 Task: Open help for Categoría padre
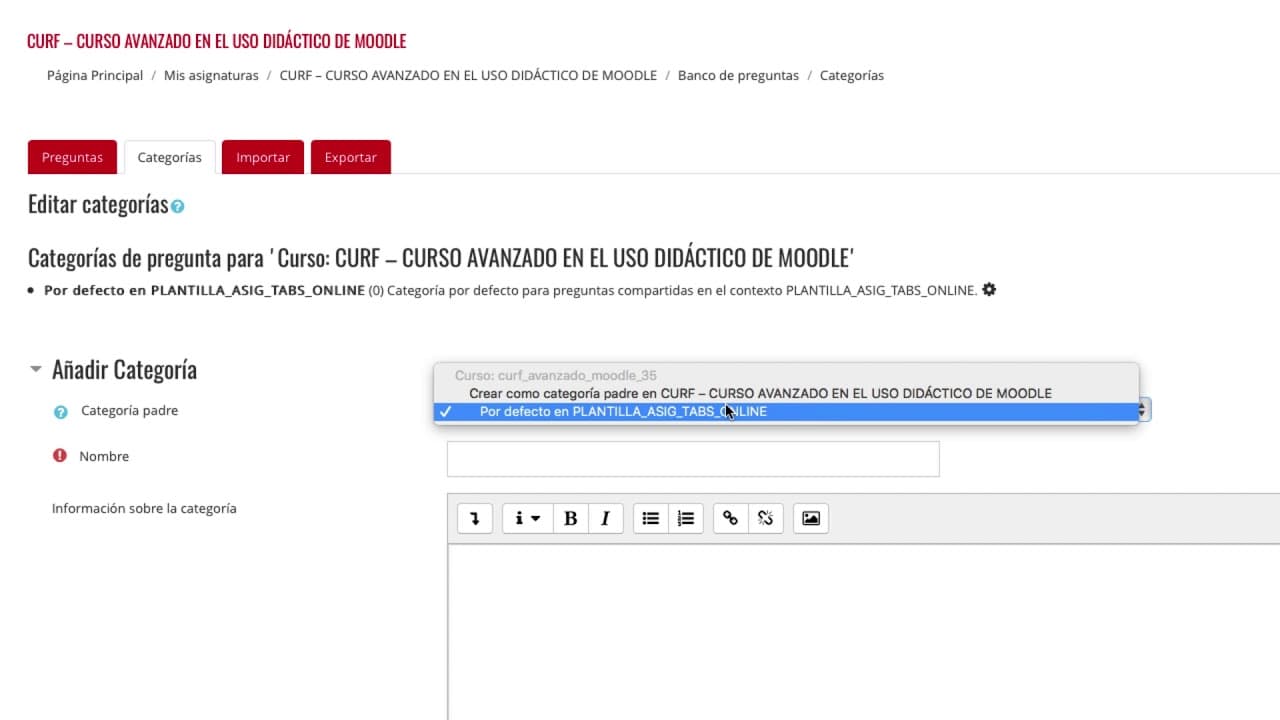[60, 411]
